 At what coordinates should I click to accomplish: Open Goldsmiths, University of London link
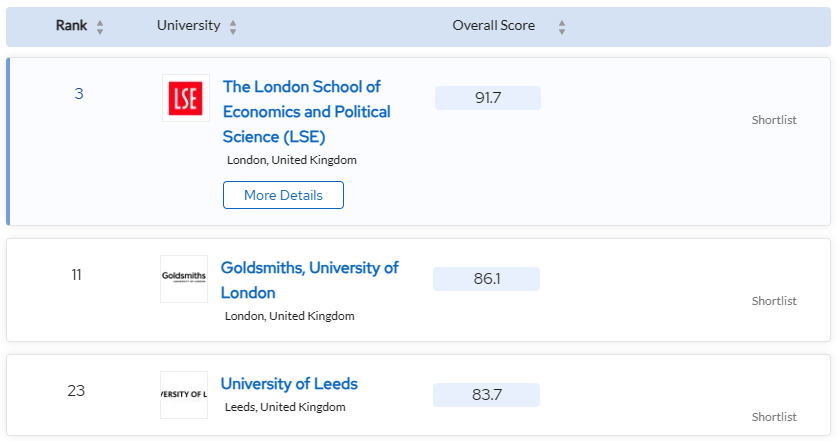[x=309, y=280]
